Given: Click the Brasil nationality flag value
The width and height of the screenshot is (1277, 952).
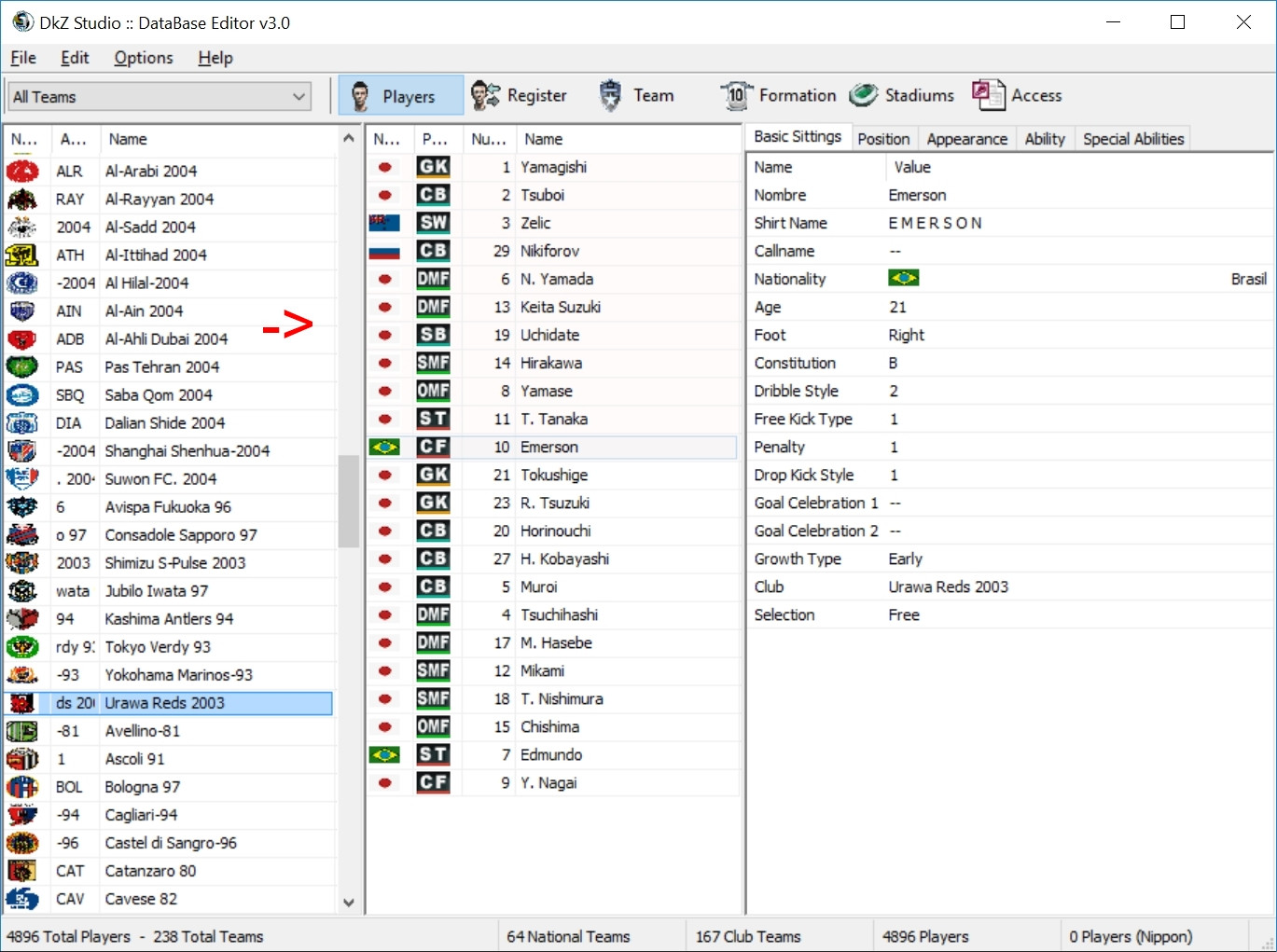Looking at the screenshot, I should (903, 278).
